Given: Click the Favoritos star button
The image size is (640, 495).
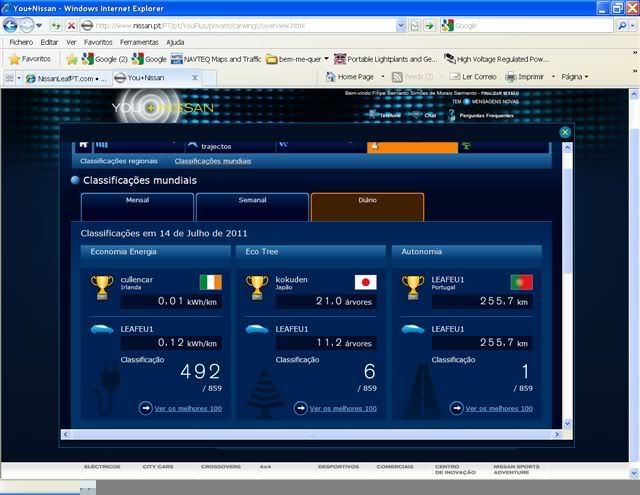Looking at the screenshot, I should (30, 59).
